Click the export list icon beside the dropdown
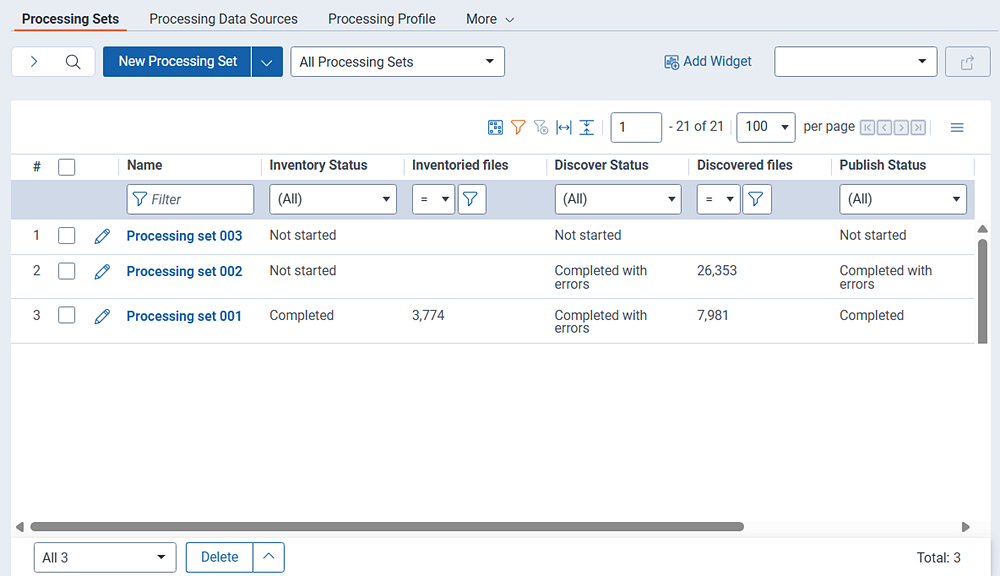This screenshot has height=576, width=1000. click(x=966, y=61)
